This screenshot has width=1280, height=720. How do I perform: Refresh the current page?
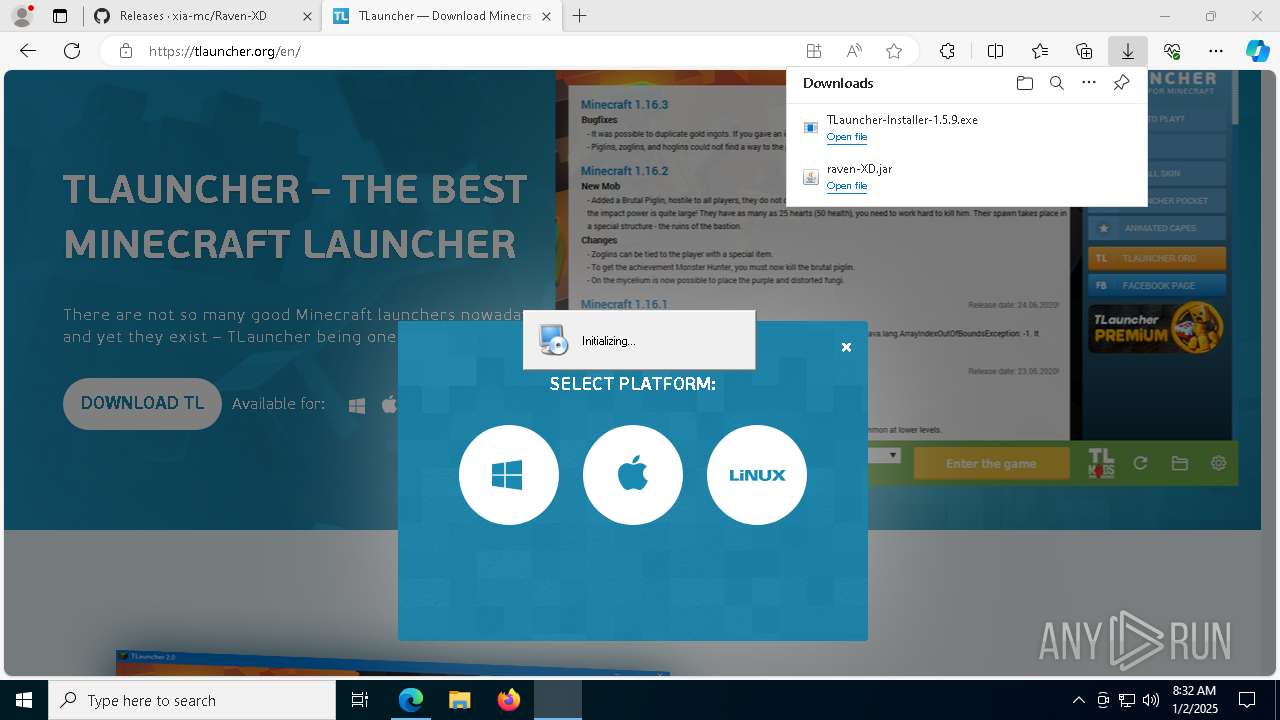click(x=72, y=51)
